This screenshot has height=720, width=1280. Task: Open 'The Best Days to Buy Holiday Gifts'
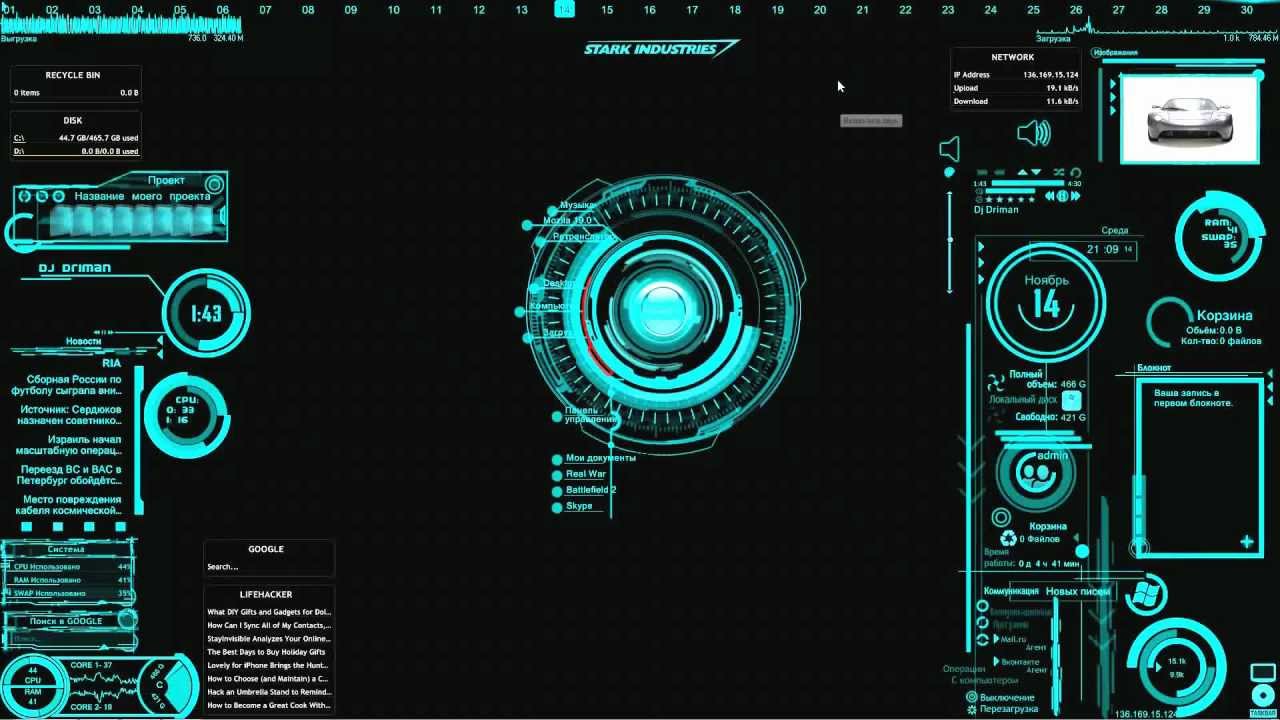click(x=266, y=652)
